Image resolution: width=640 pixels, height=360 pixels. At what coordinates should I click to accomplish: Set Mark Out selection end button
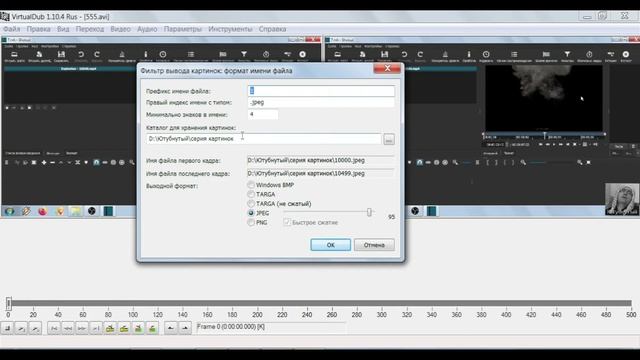184,328
